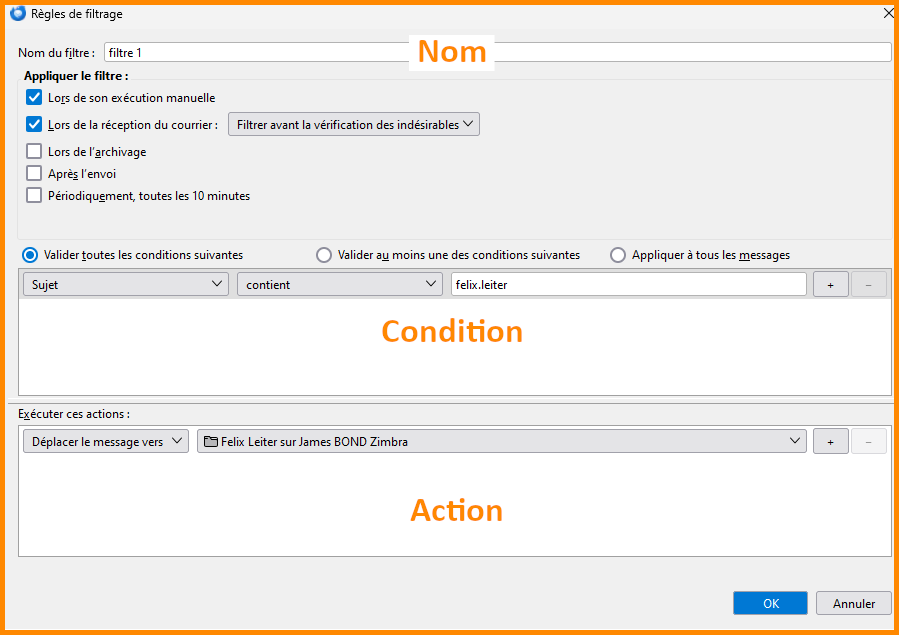Viewport: 899px width, 635px height.
Task: Open 'Déplacer le message vers' action dropdown
Action: pyautogui.click(x=105, y=442)
